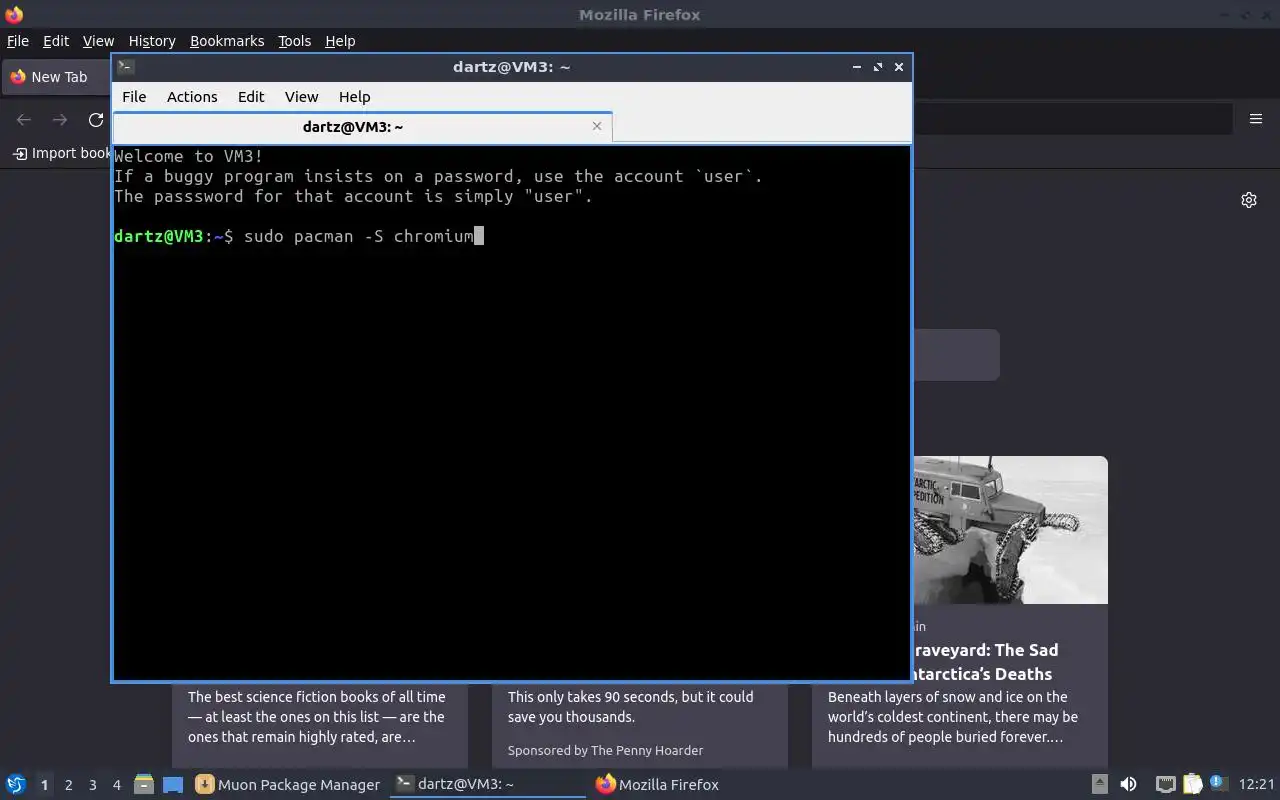Click the removable media eject tray icon
Image resolution: width=1280 pixels, height=800 pixels.
click(1099, 785)
